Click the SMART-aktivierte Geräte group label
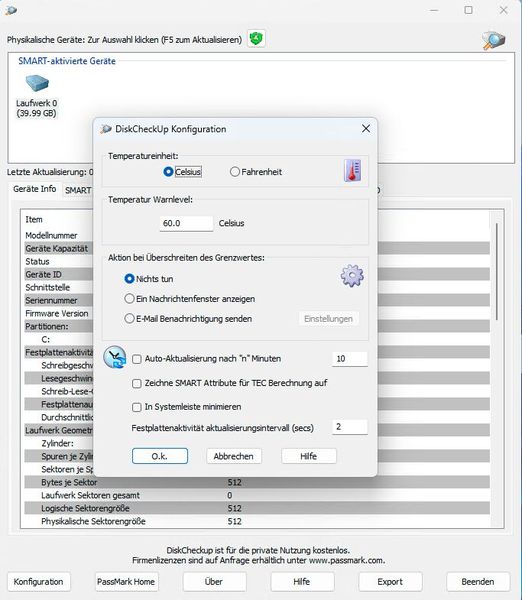The image size is (522, 600). click(67, 61)
